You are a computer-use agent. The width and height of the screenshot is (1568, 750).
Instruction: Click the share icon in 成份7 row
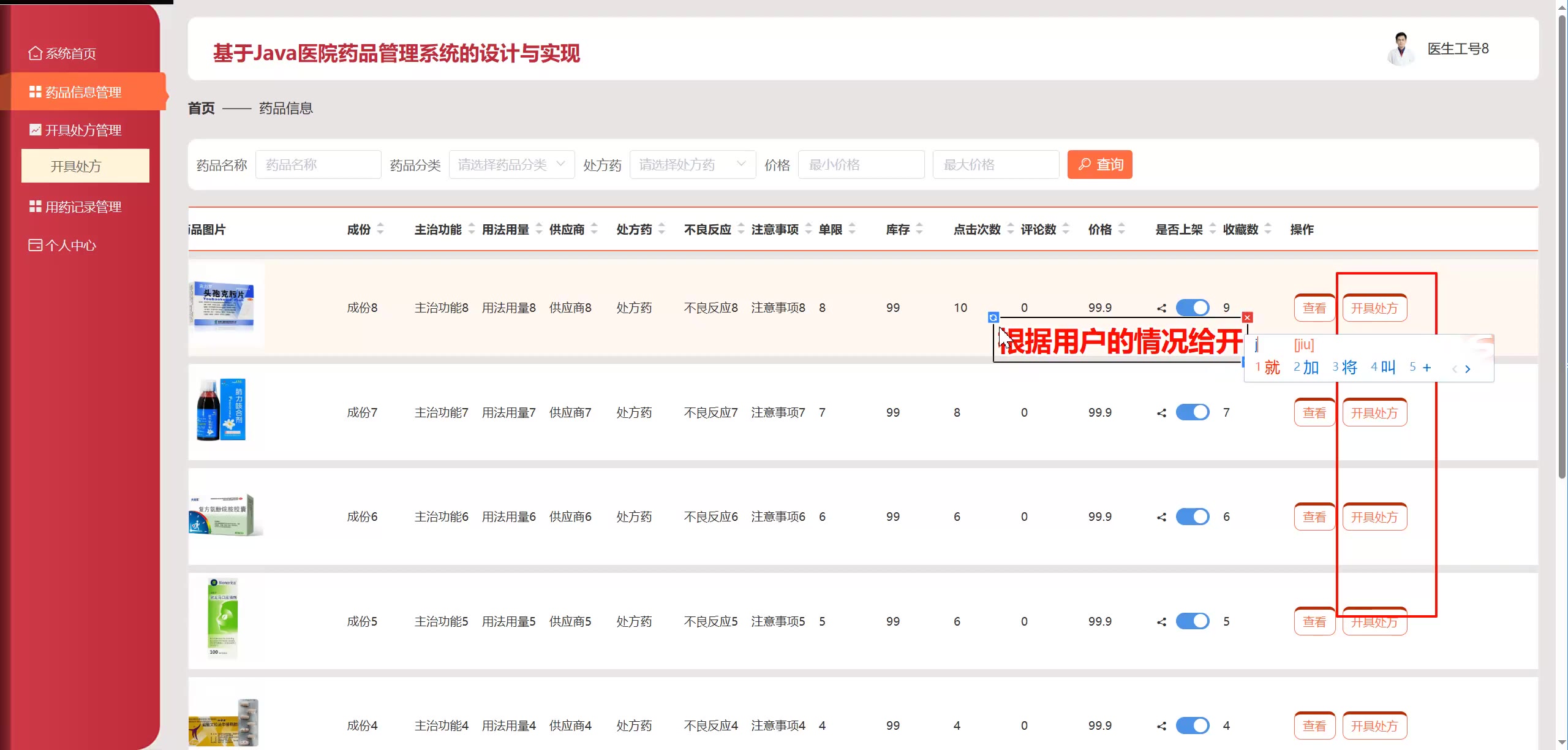point(1161,413)
